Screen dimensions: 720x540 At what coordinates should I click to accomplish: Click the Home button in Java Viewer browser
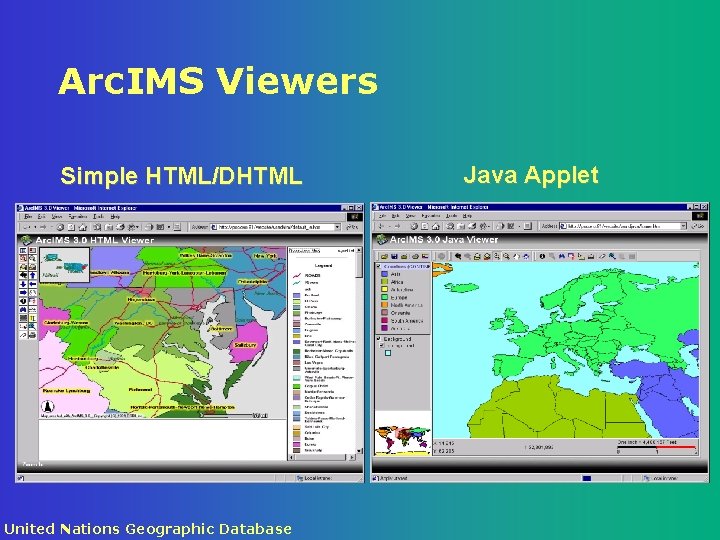tap(436, 226)
